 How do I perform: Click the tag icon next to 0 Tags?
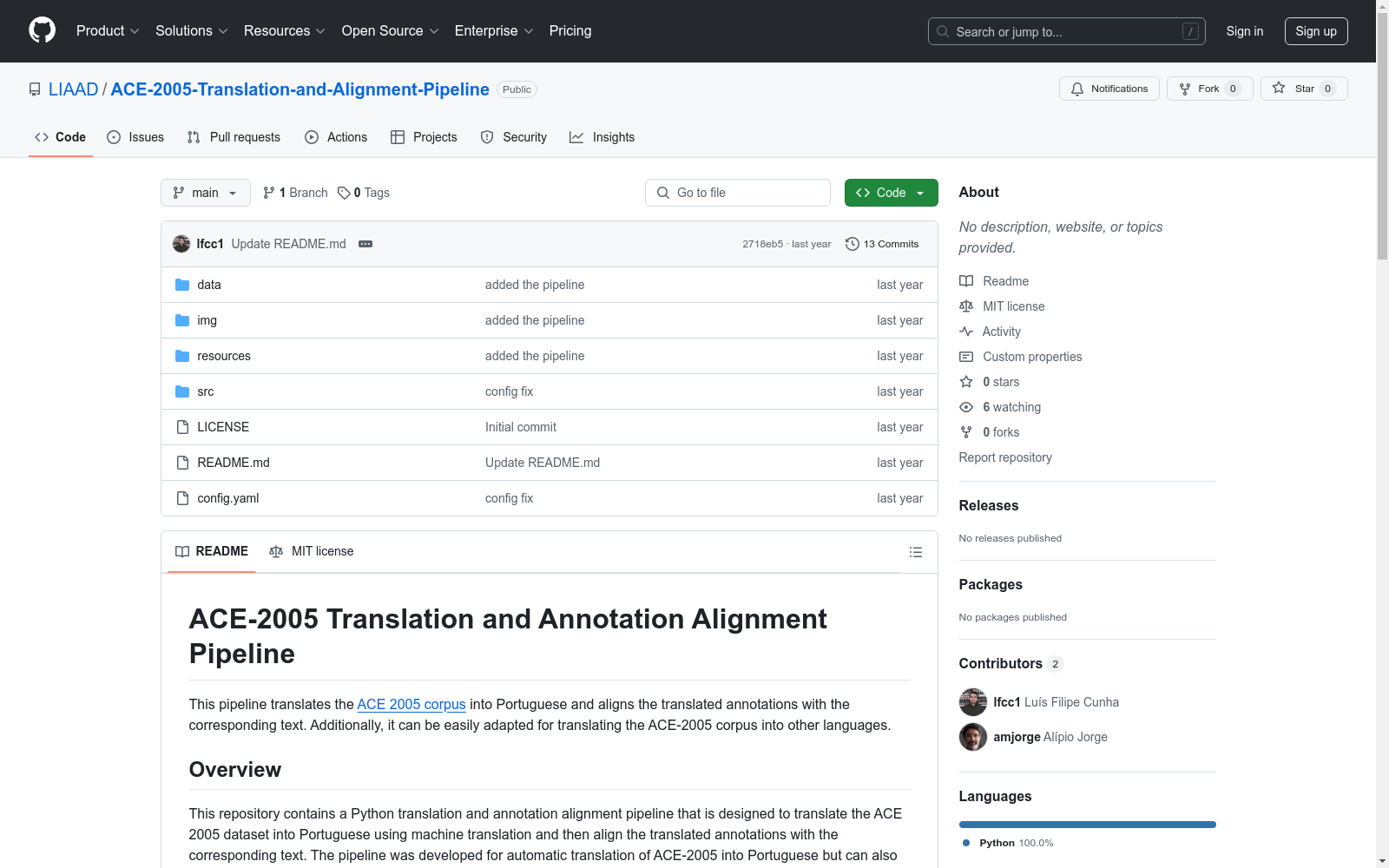point(344,193)
